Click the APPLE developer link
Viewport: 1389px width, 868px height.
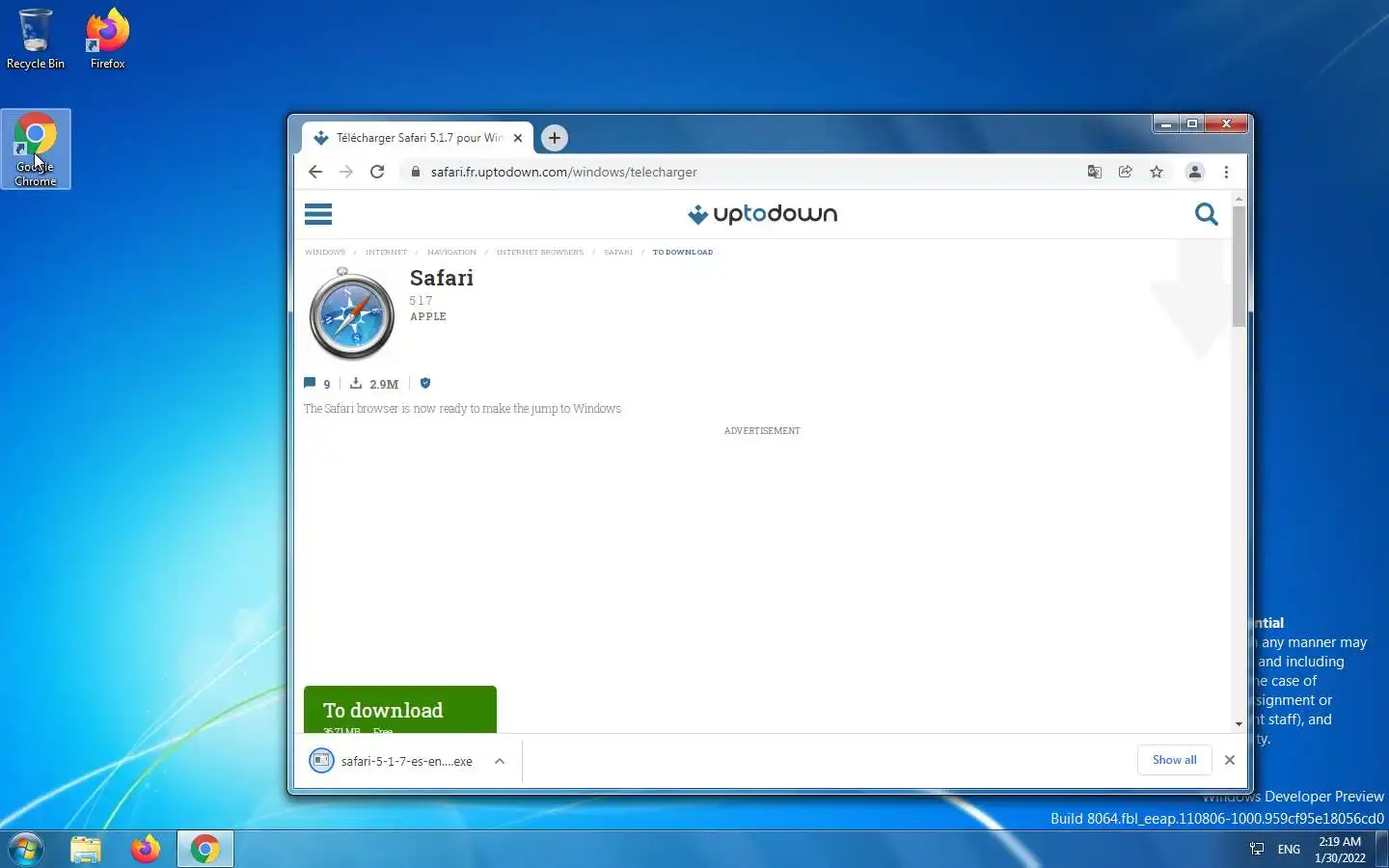tap(428, 316)
